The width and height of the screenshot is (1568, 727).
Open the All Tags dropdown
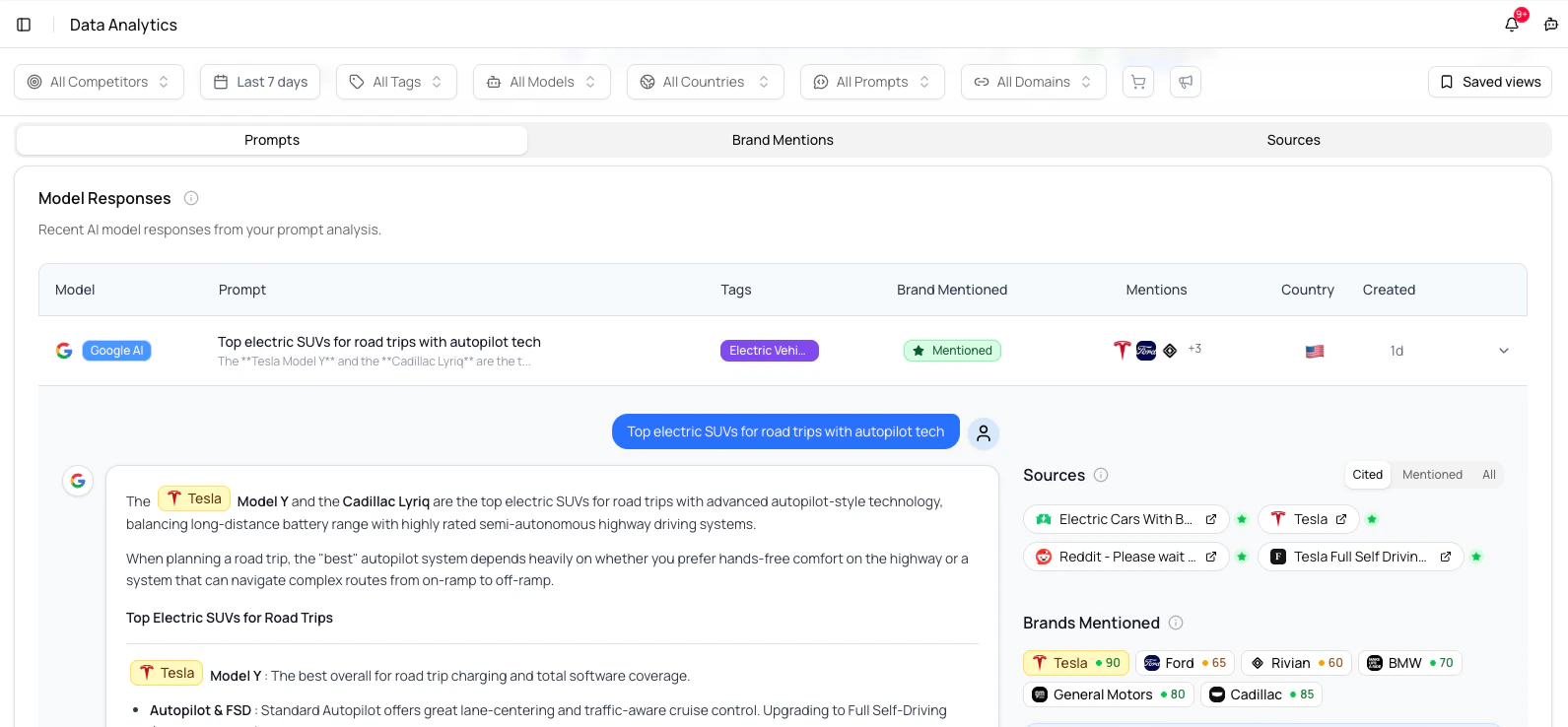(396, 82)
